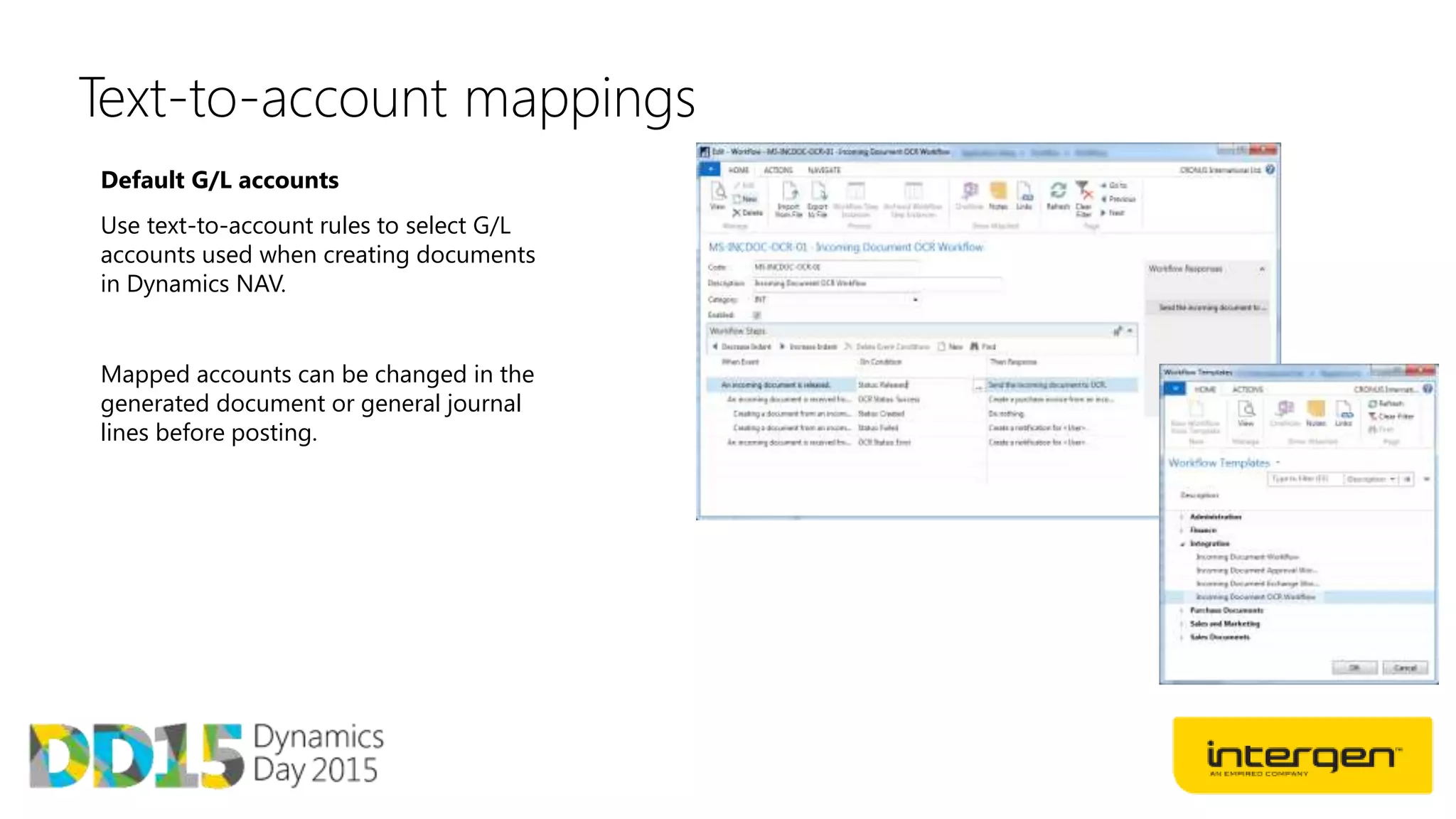The width and height of the screenshot is (1456, 819).
Task: Toggle the Enabled checkbox
Action: 757,315
